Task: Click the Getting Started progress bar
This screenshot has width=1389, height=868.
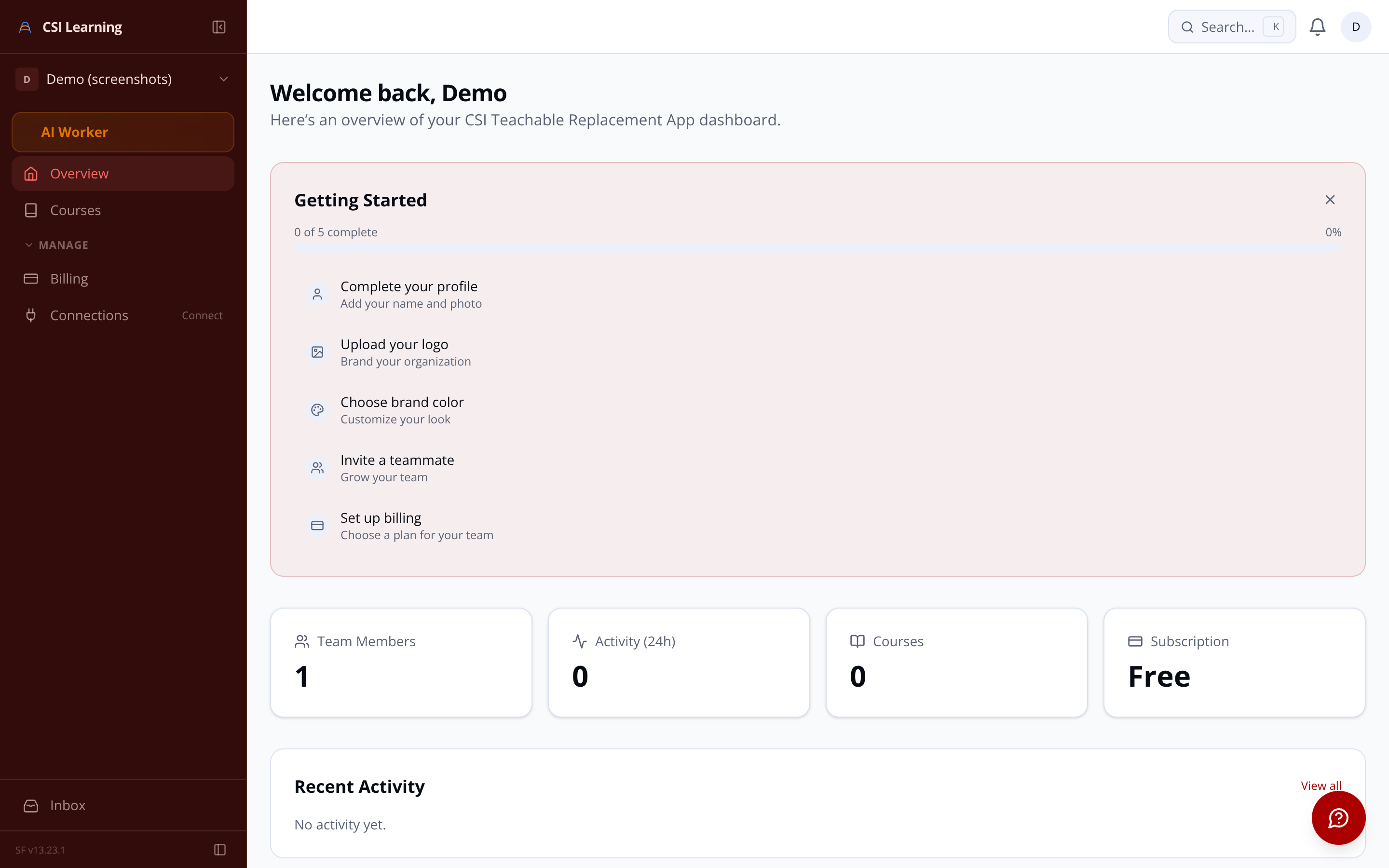Action: pos(817,248)
